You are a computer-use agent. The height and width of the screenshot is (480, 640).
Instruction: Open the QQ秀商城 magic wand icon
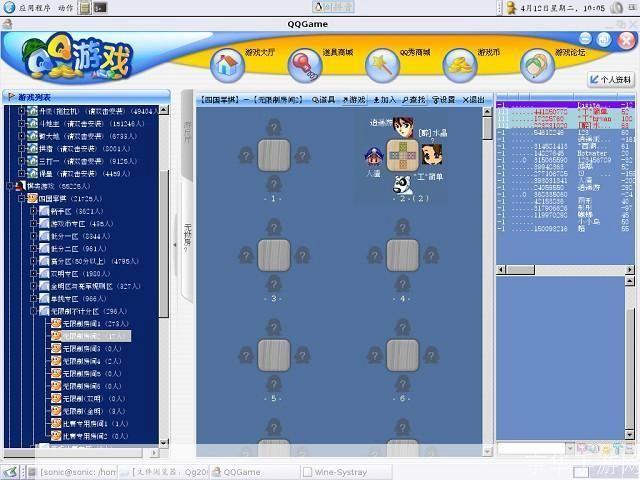(382, 65)
